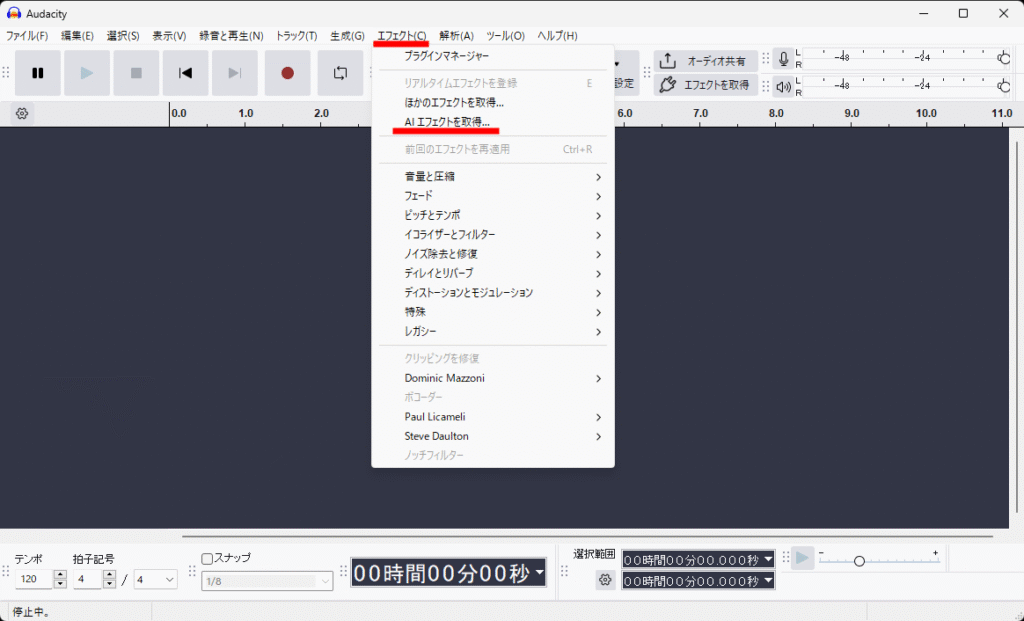Open the main time display format dropdown

coord(539,573)
